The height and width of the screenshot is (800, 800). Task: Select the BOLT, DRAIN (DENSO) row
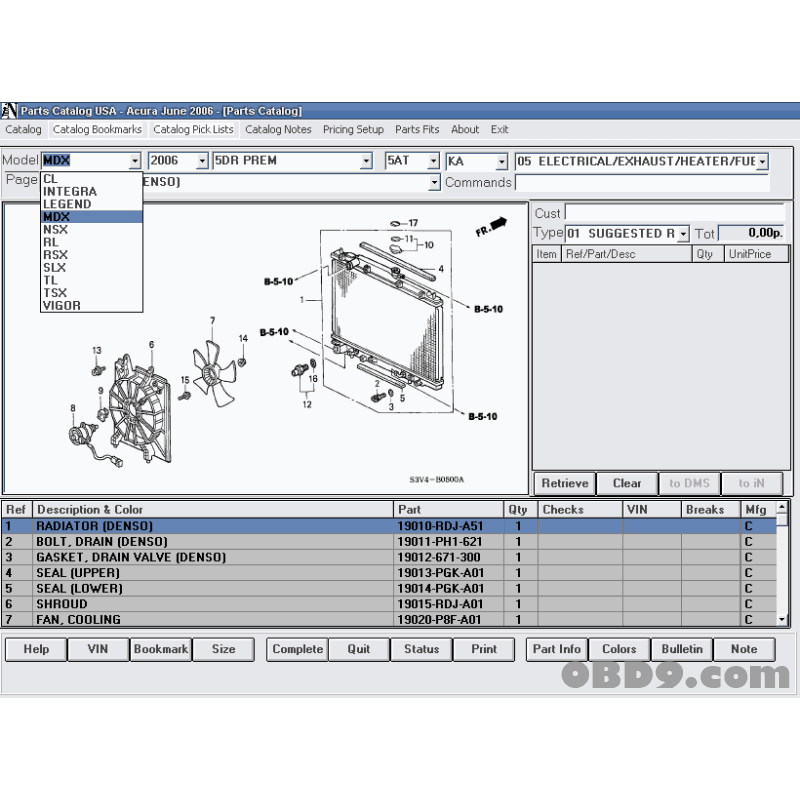389,542
